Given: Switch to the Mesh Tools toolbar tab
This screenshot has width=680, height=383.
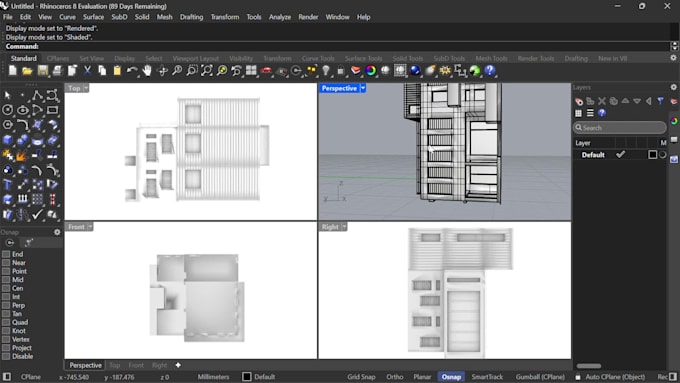Looking at the screenshot, I should (x=491, y=59).
